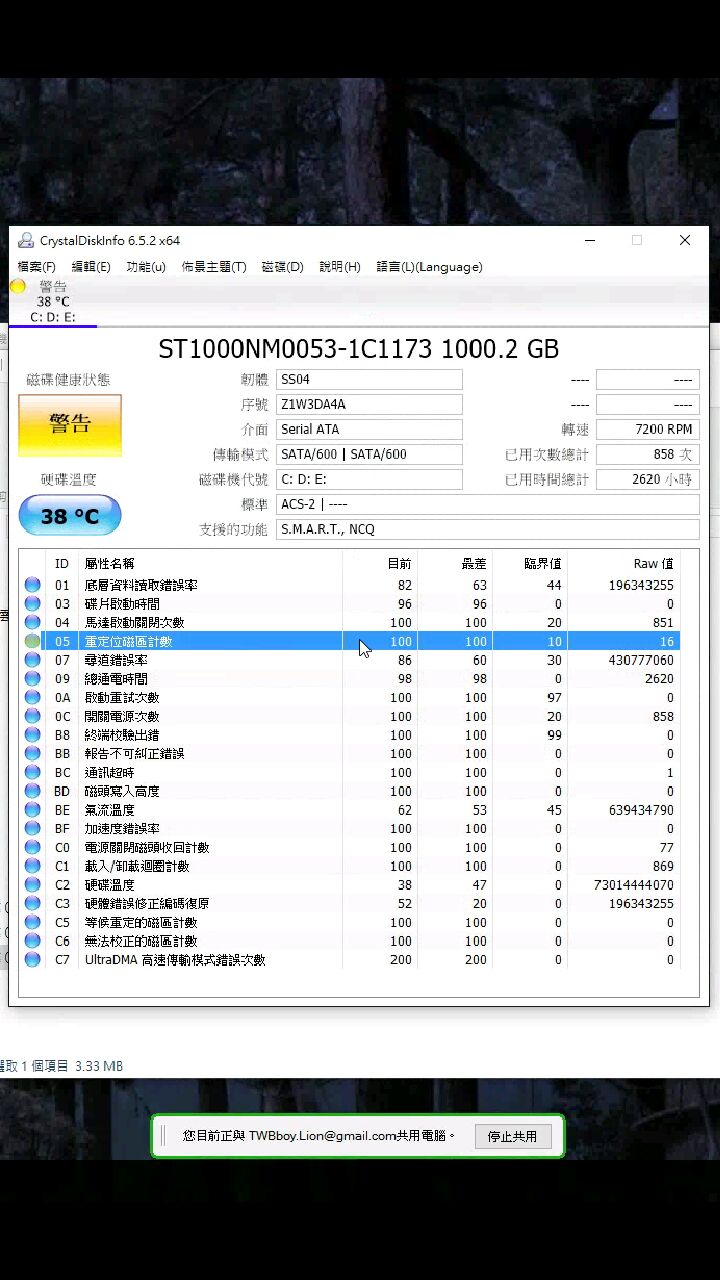Close the CrystalDiskInfo window
This screenshot has height=1280, width=720.
[685, 240]
